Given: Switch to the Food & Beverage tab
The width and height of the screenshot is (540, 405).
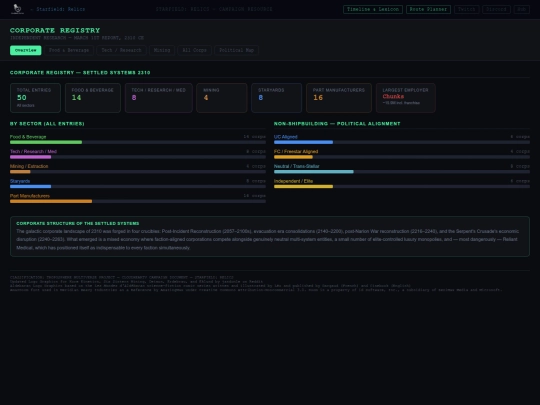Looking at the screenshot, I should tap(69, 50).
